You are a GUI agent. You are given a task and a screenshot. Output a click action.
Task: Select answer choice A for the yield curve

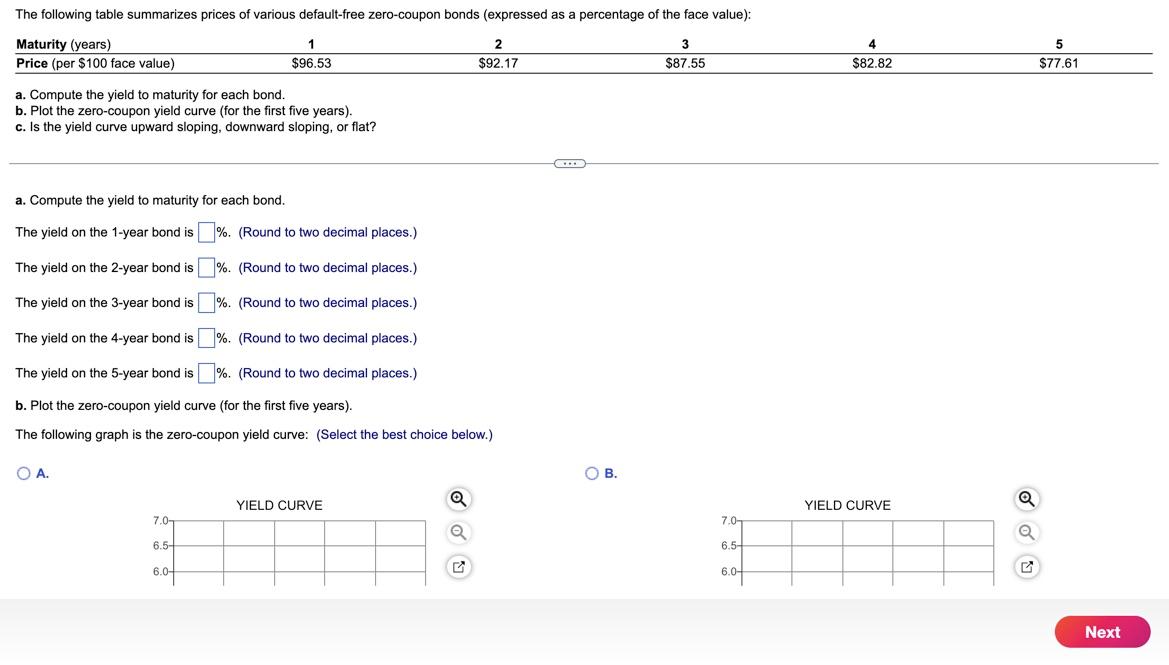[x=22, y=471]
